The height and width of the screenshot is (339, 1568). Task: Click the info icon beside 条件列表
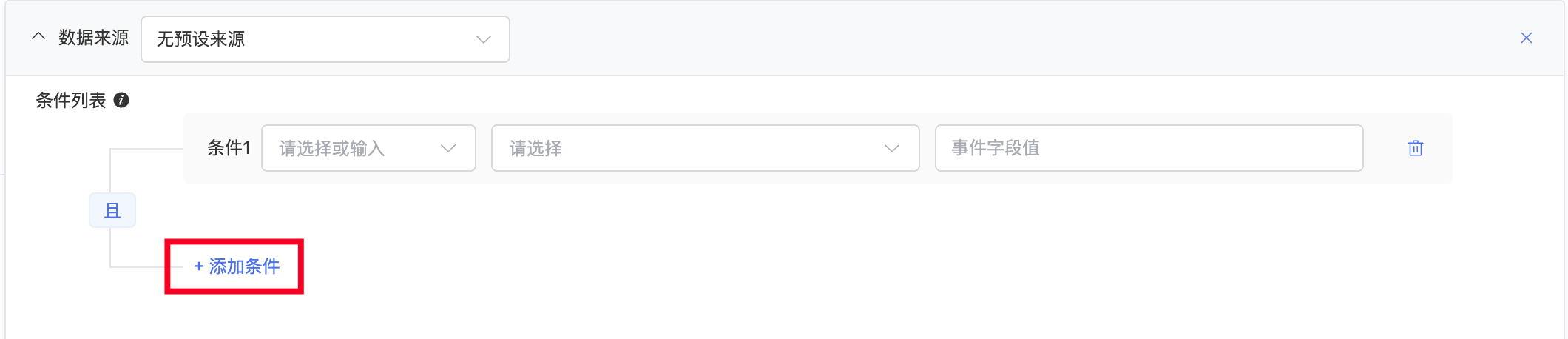click(122, 101)
